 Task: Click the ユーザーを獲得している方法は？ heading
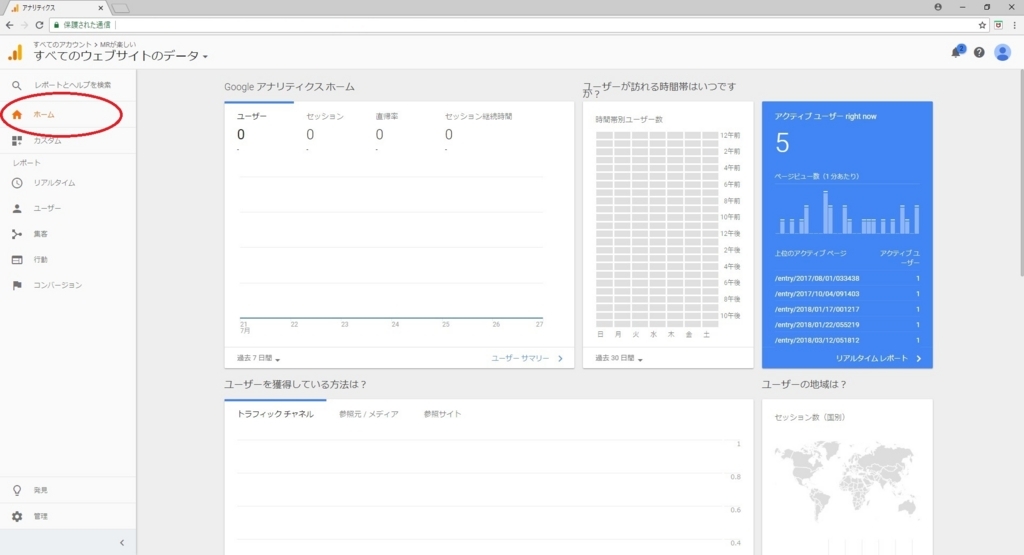[x=295, y=385]
